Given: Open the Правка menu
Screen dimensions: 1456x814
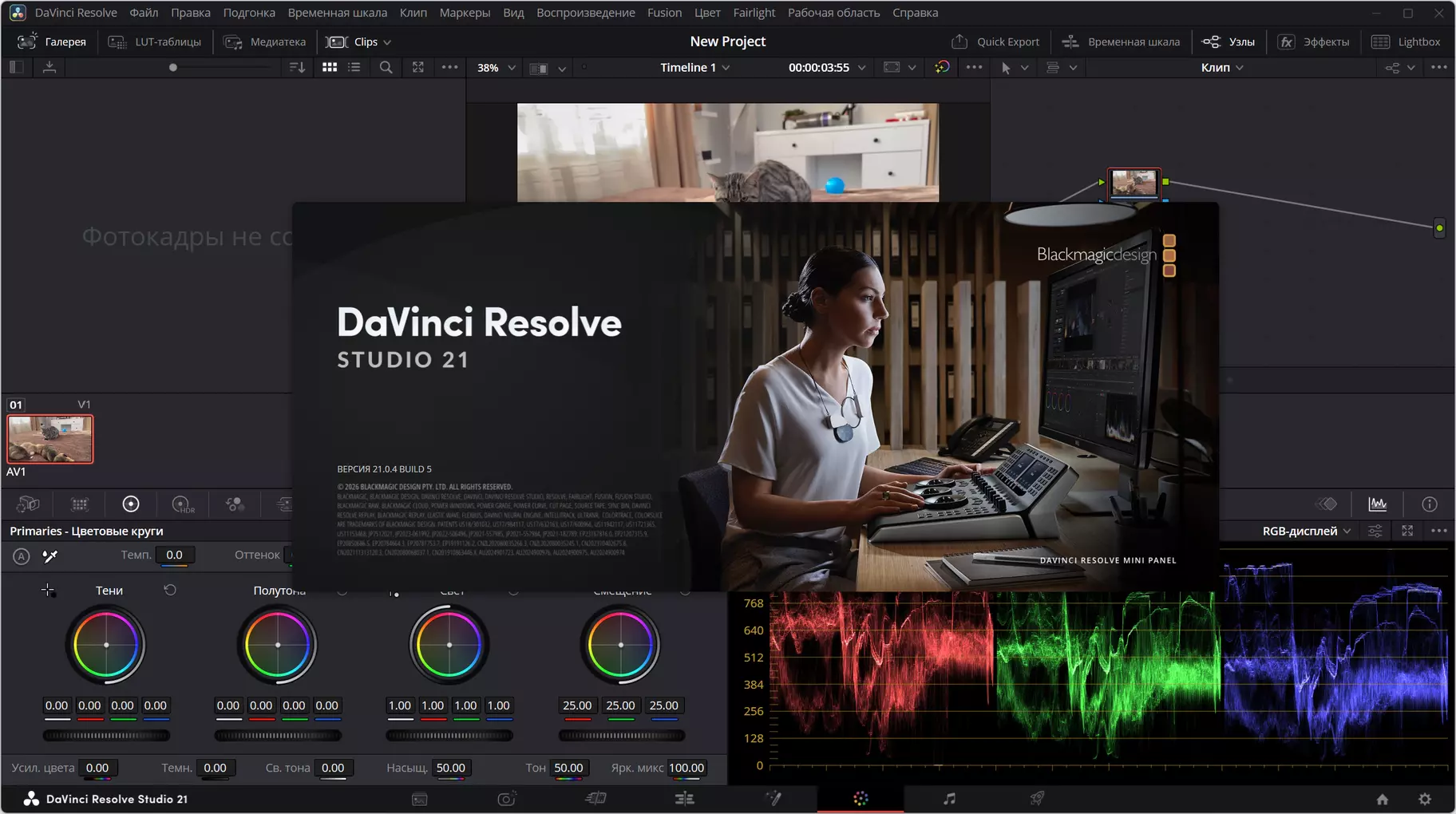Looking at the screenshot, I should pyautogui.click(x=191, y=13).
